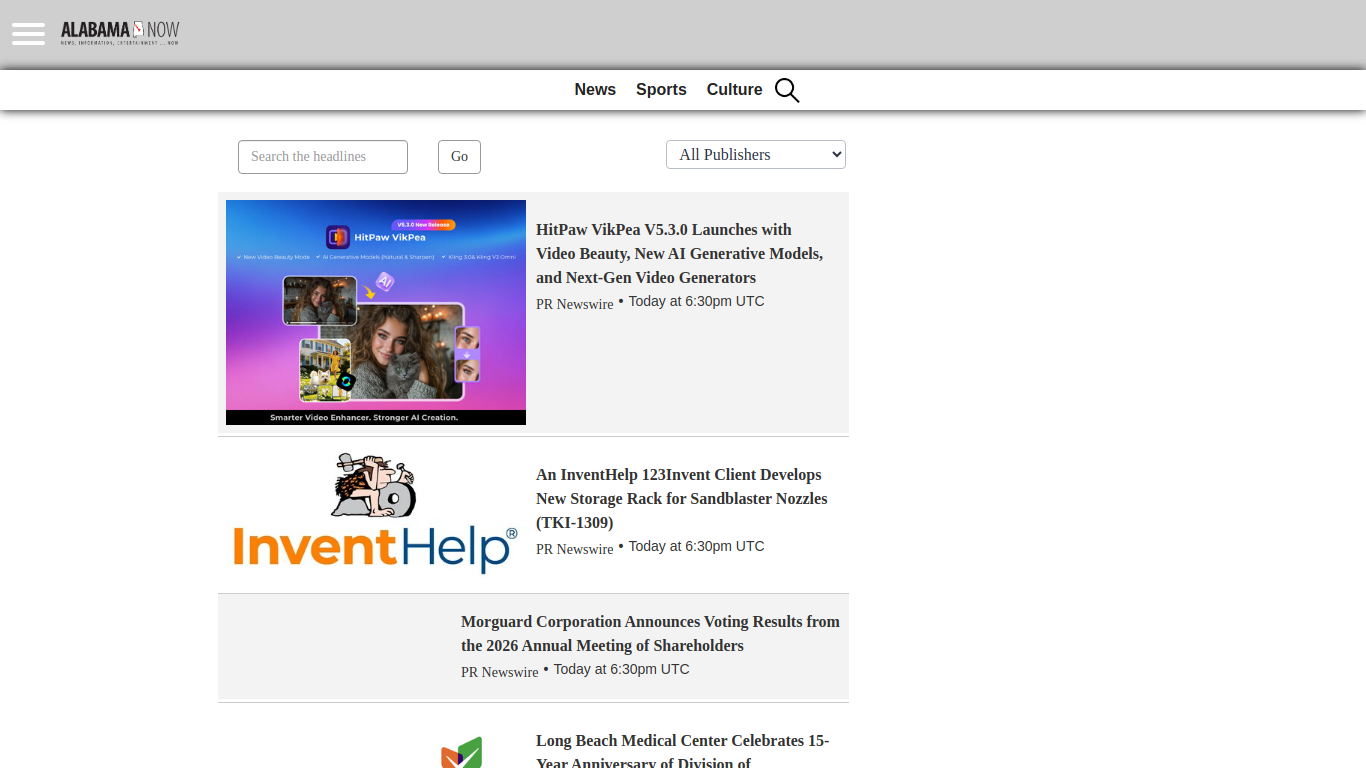
Task: Click the timestamp on the HitPaw article
Action: (696, 301)
